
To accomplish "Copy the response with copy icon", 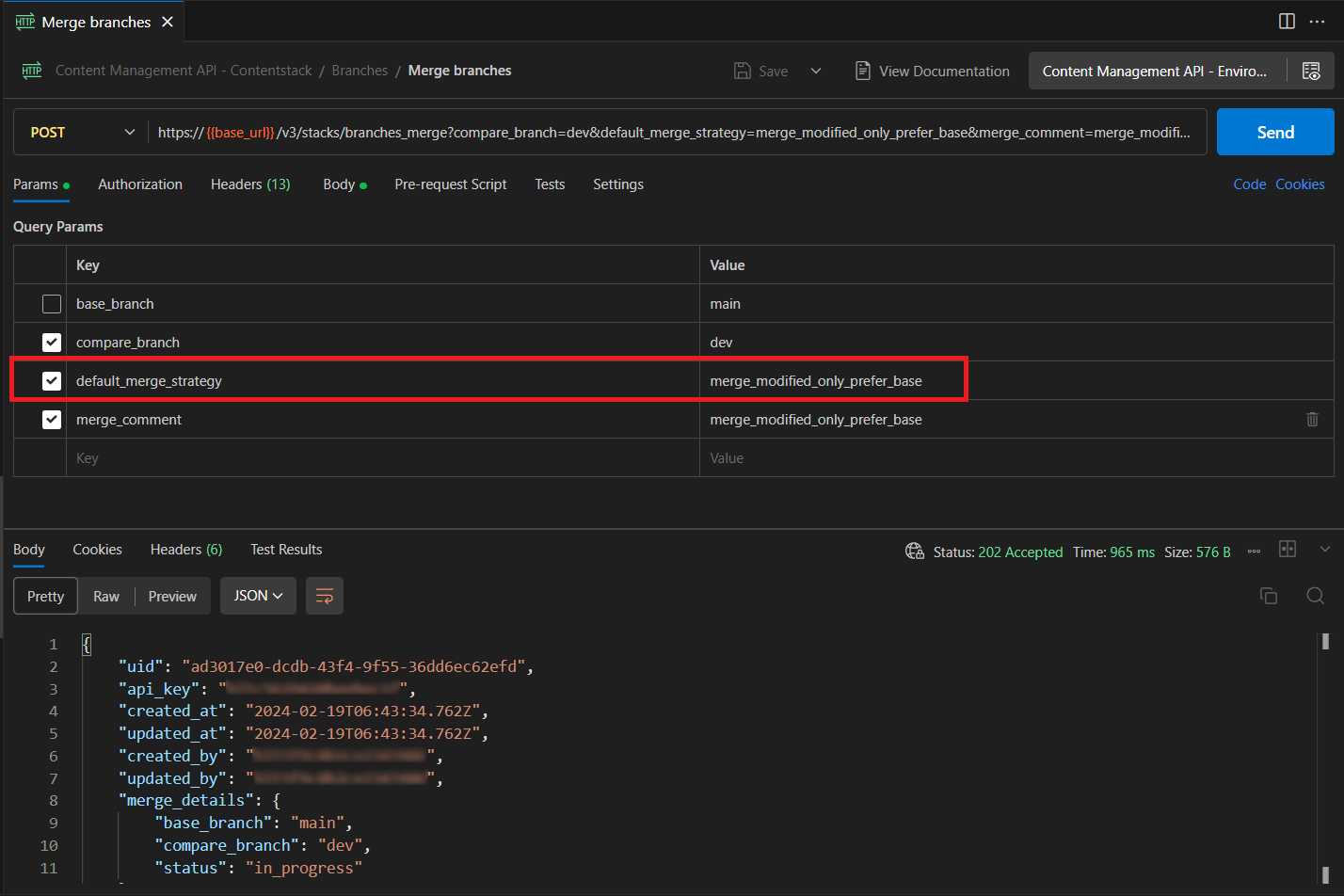I will point(1269,596).
